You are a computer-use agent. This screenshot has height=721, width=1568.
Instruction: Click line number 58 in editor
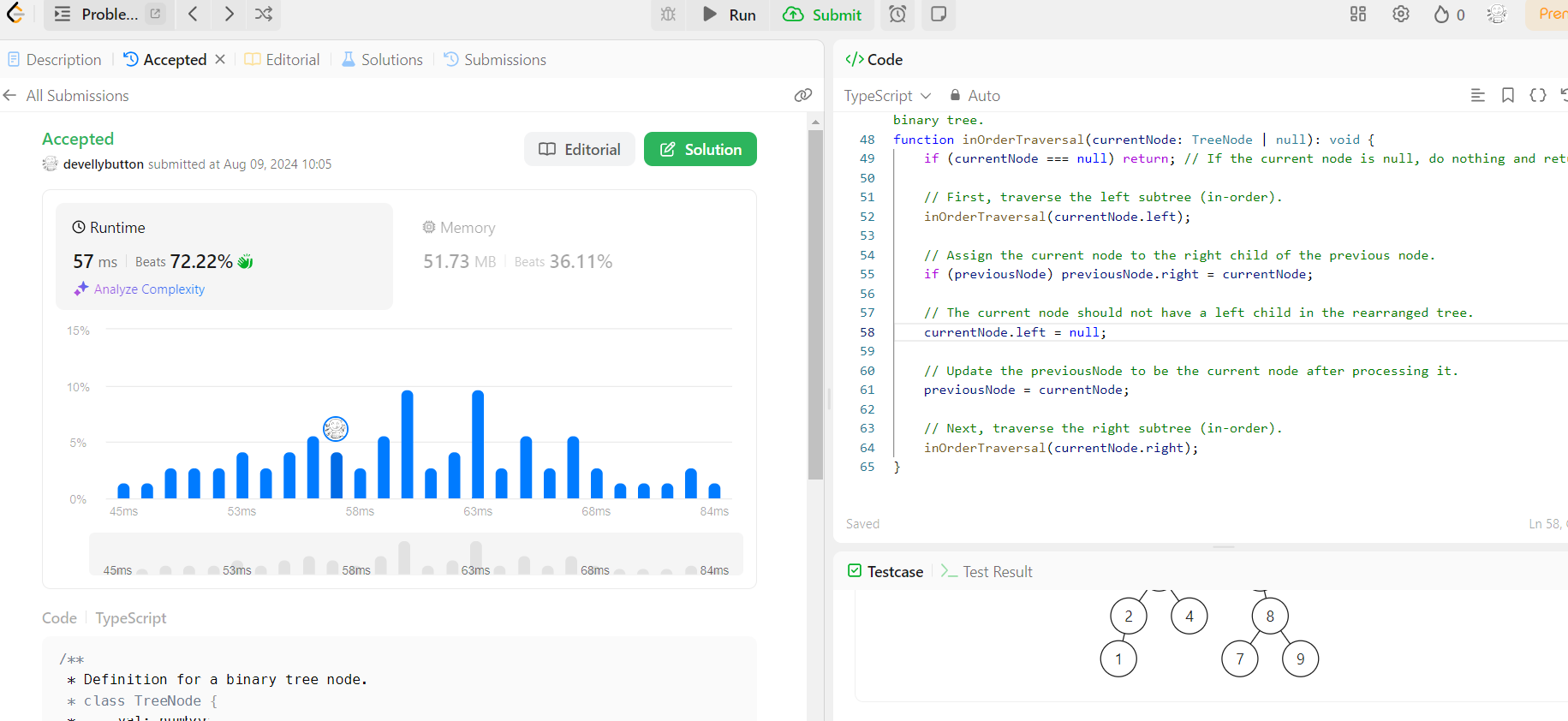(x=867, y=332)
